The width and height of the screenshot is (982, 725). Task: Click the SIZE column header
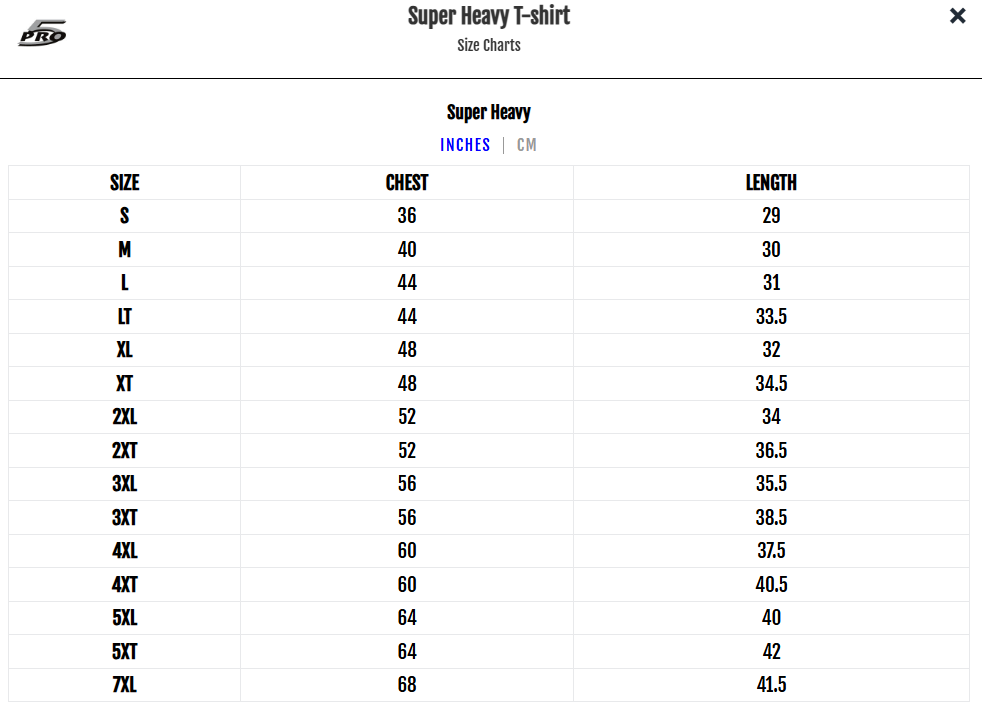[125, 182]
